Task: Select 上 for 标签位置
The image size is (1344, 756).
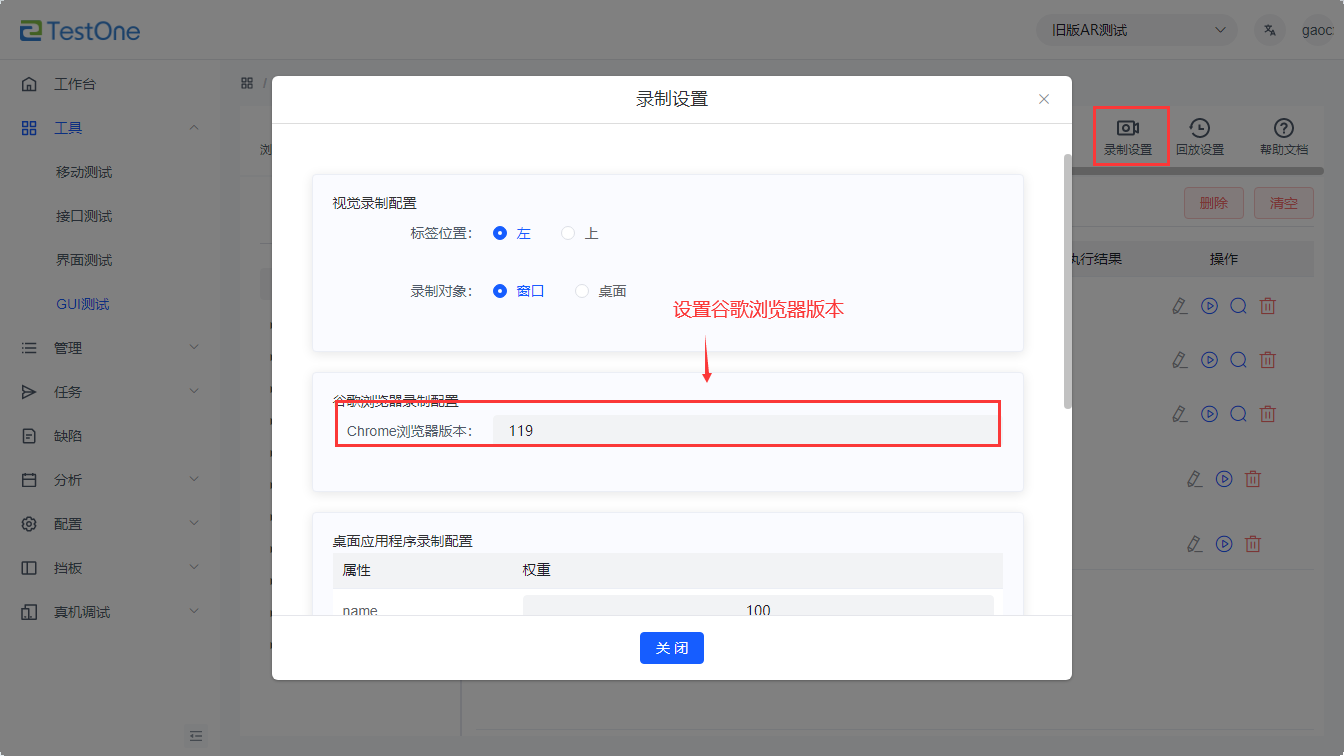Action: 568,233
